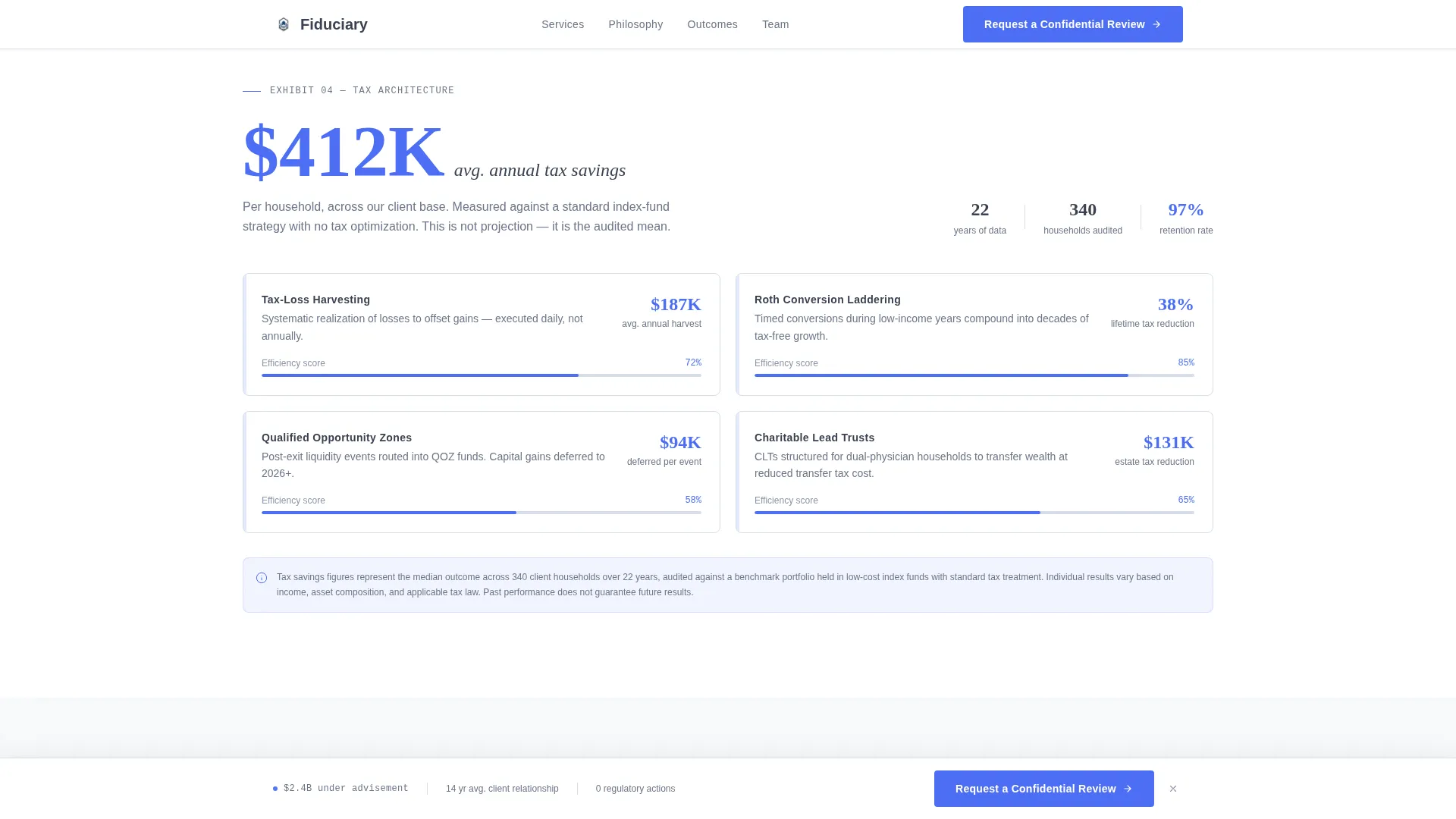This screenshot has width=1456, height=819.
Task: Click the 14 yr avg. client relationship text
Action: [x=502, y=789]
